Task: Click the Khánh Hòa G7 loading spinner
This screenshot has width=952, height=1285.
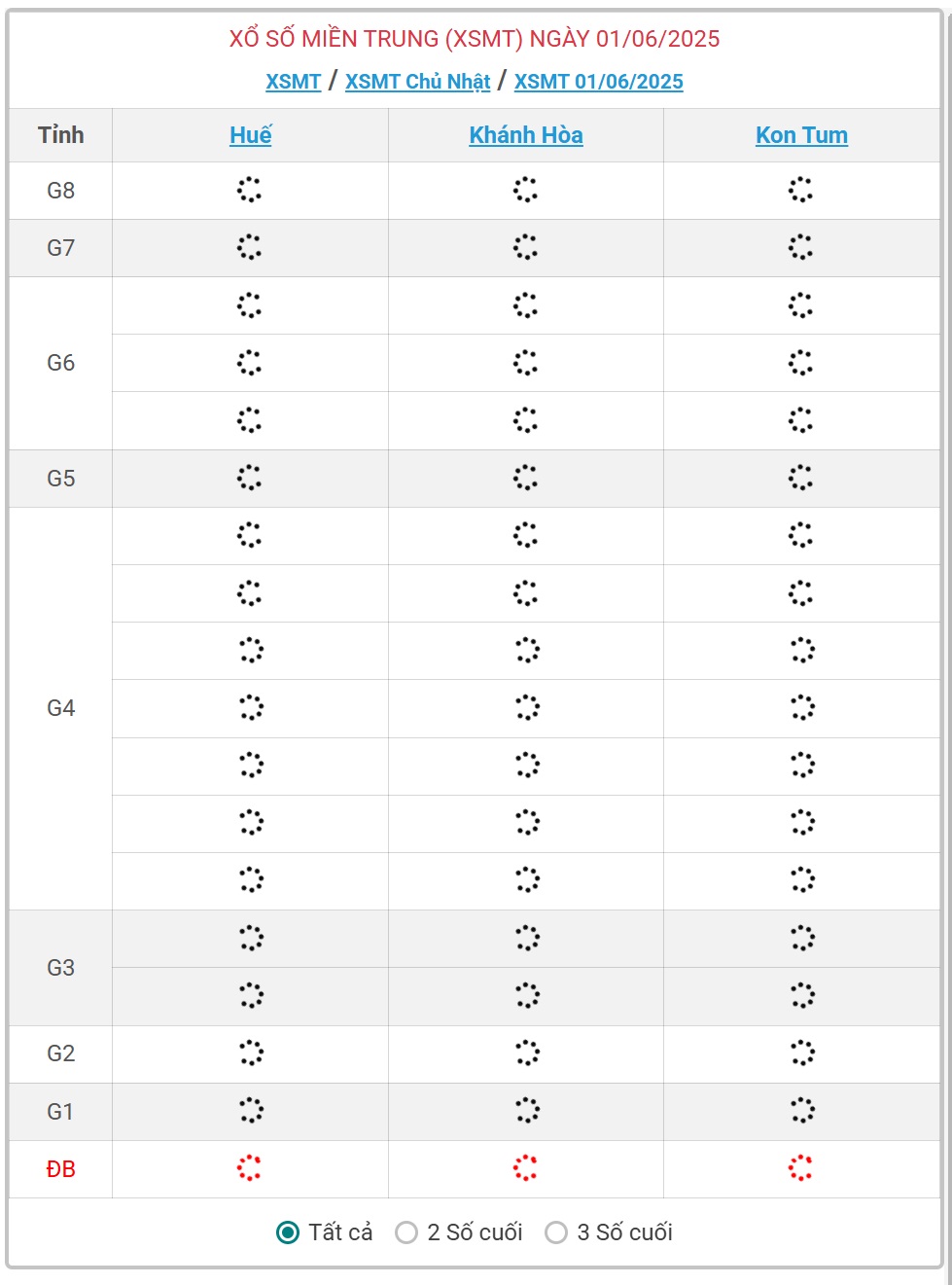Action: point(525,247)
